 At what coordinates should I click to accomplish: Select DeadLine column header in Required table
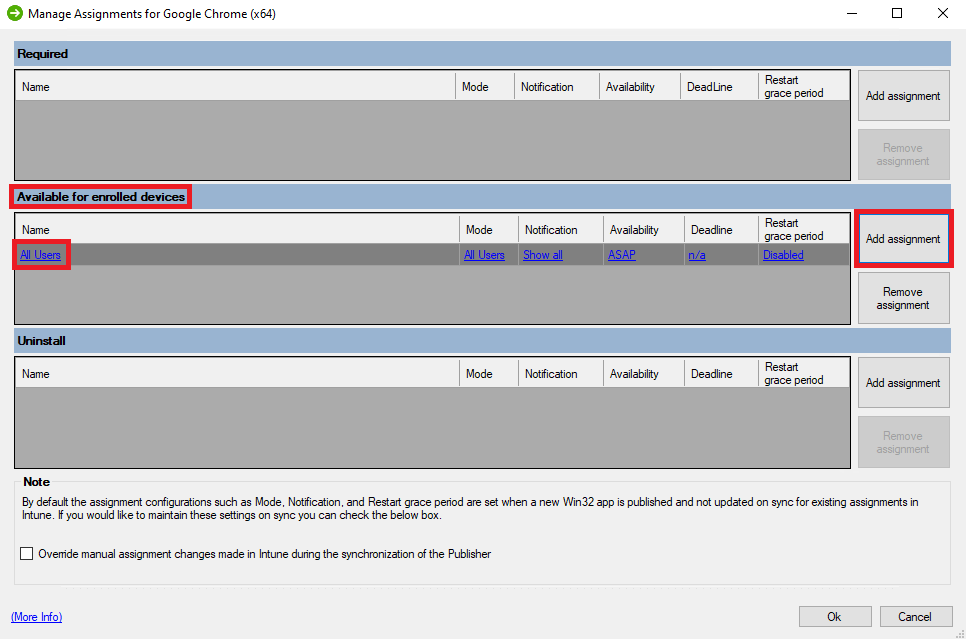(x=719, y=86)
